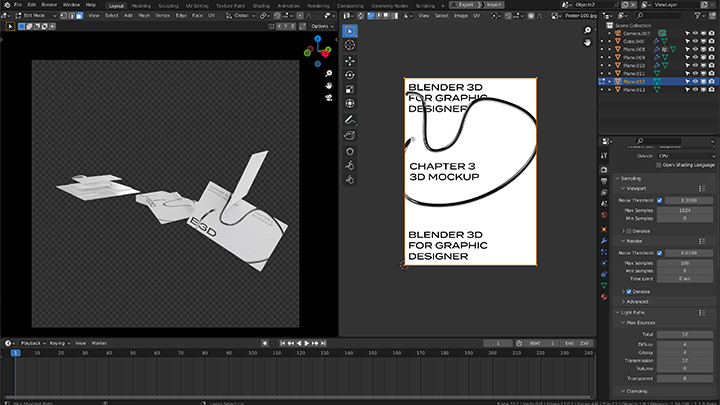Open the Object properties tab

604,230
